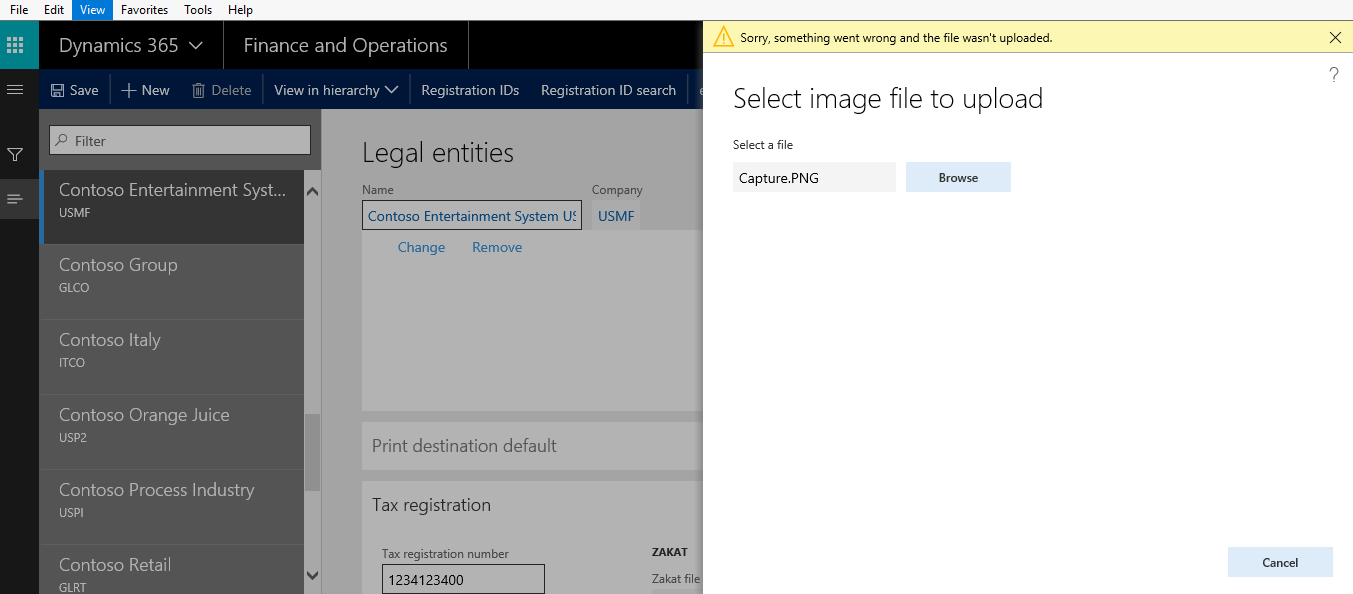Open Registration ID search
Screen dimensions: 1353x594
pyautogui.click(x=608, y=90)
